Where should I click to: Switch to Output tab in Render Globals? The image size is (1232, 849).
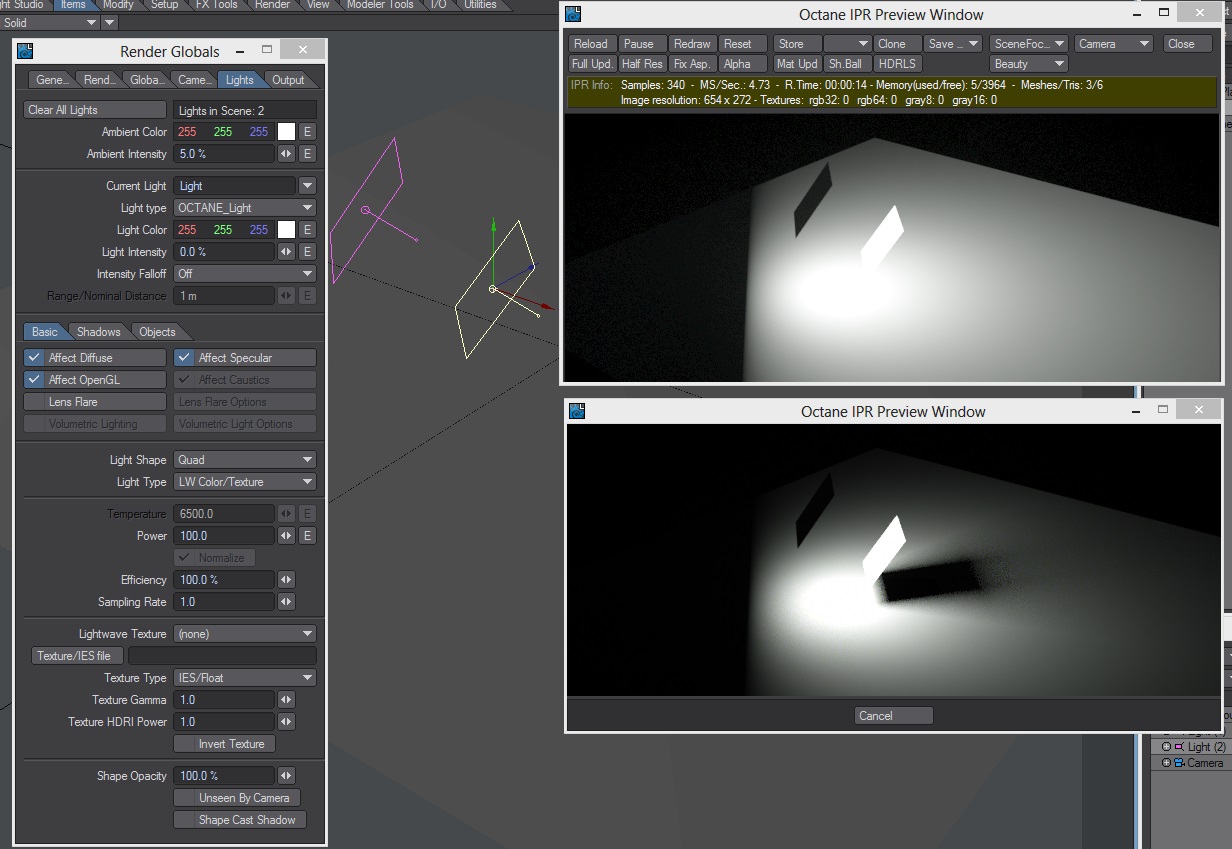pos(288,80)
